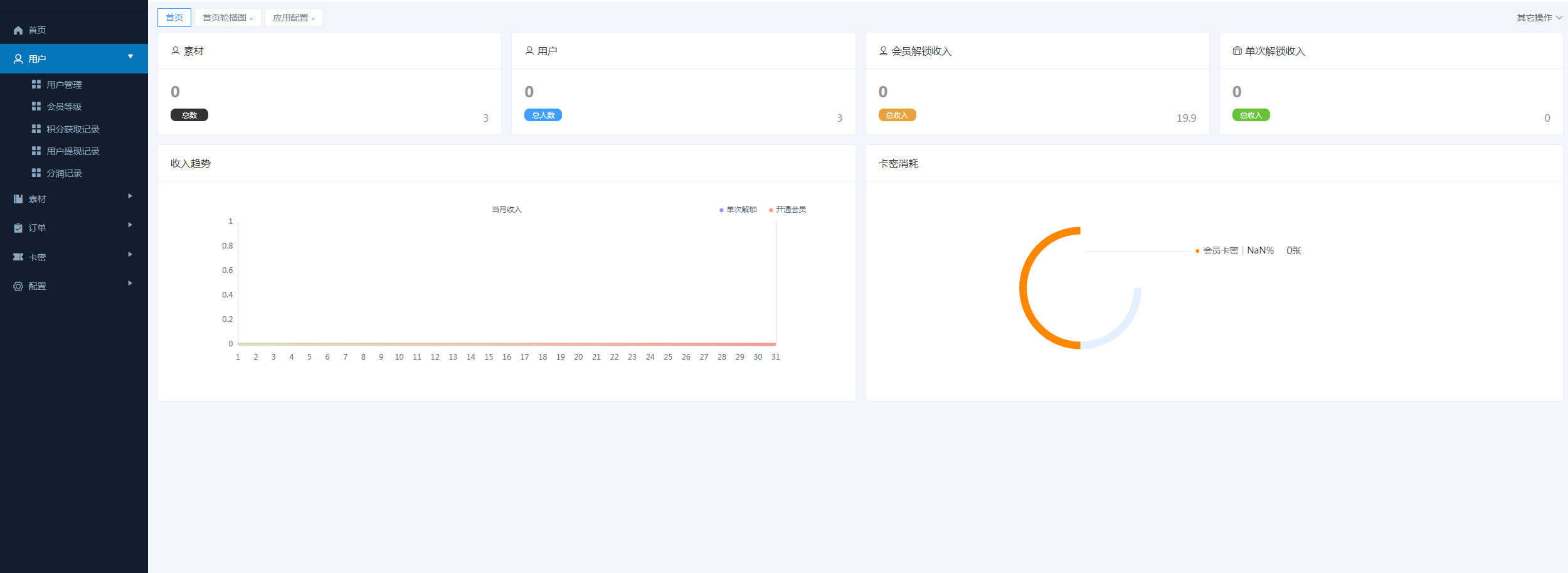Viewport: 1568px width, 573px height.
Task: Click the 配置 gear icon in the sidebar
Action: click(18, 286)
